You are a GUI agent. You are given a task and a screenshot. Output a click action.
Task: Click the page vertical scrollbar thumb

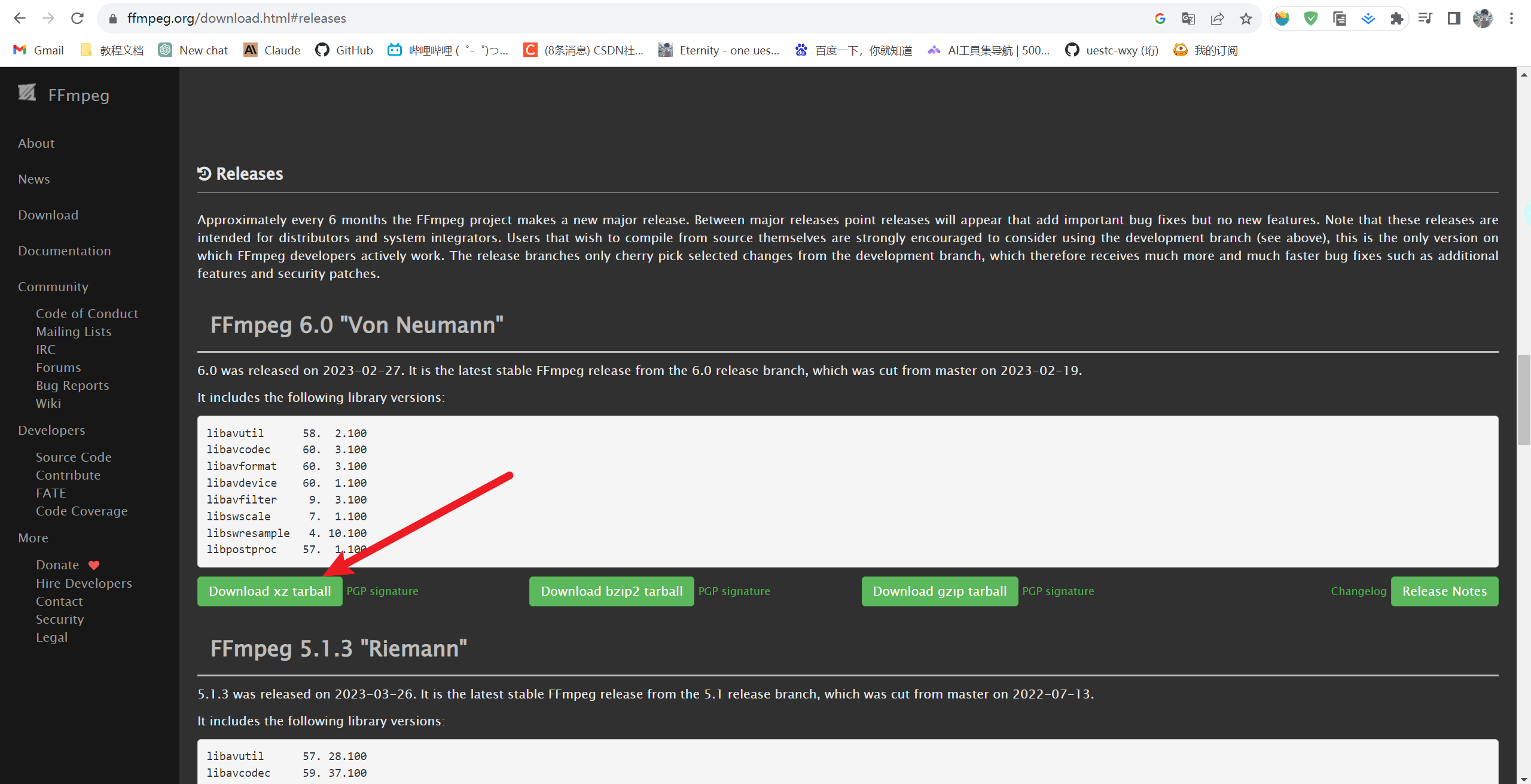(x=1523, y=399)
